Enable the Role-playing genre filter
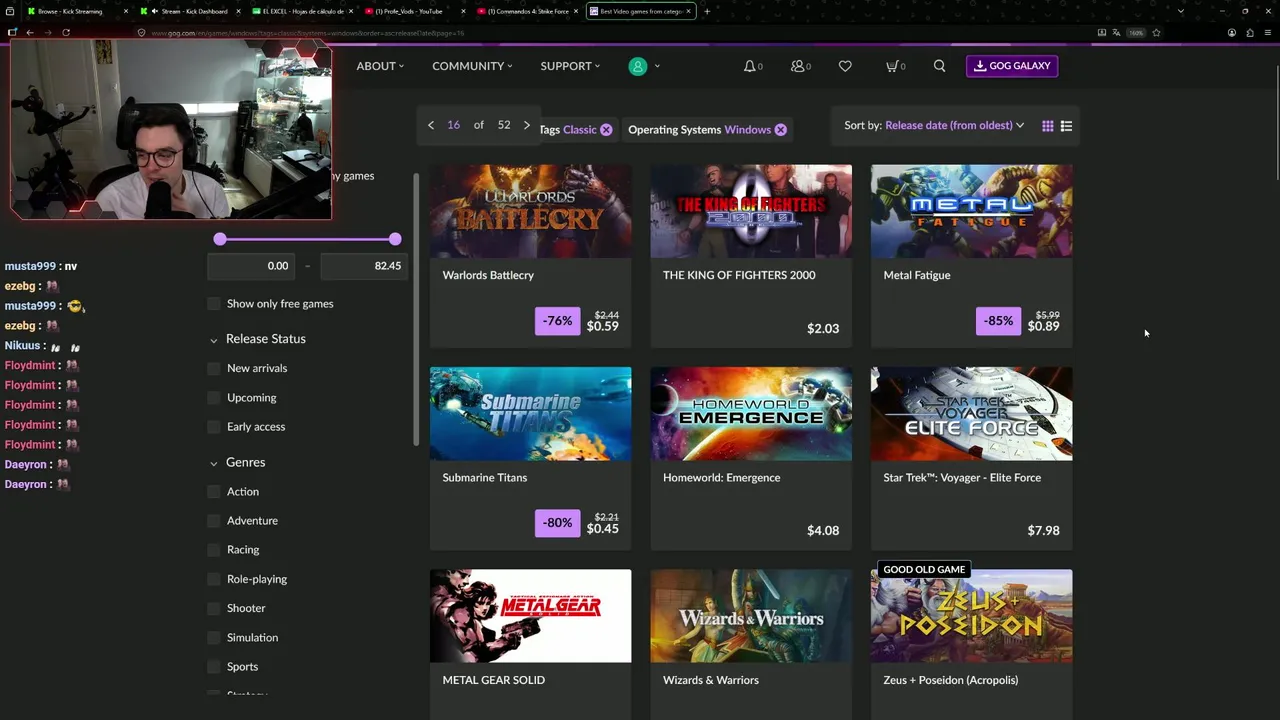 tap(214, 579)
